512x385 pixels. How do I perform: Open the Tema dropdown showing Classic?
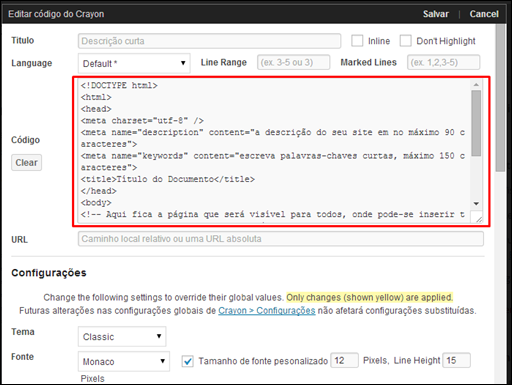[x=122, y=337]
